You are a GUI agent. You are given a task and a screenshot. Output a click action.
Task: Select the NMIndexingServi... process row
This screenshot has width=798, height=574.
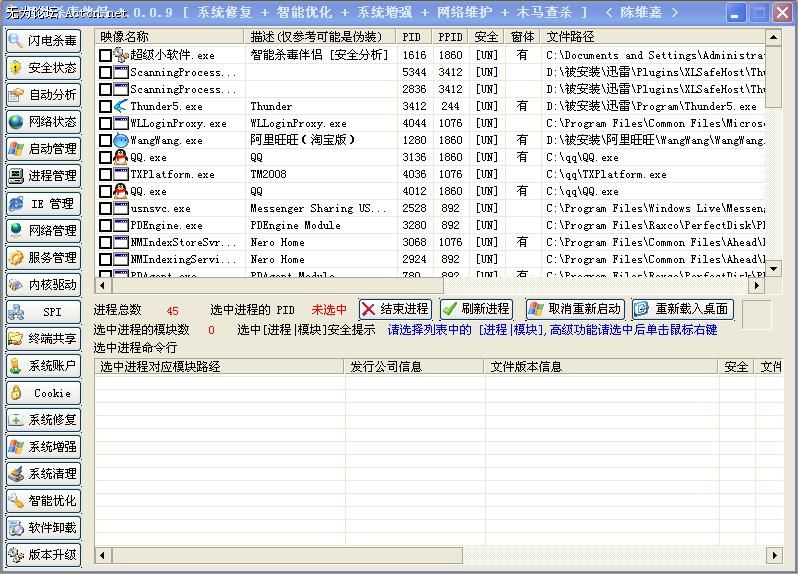pos(430,260)
